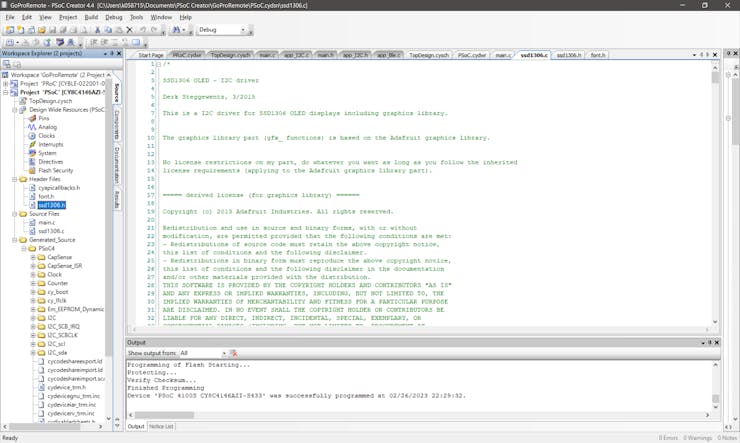
Task: Open the Tools menu
Action: pos(136,17)
